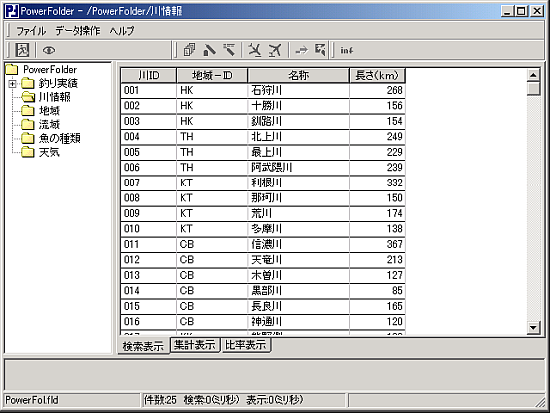Click the arrow transfer toolbar icon
This screenshot has width=550, height=413.
pos(301,50)
